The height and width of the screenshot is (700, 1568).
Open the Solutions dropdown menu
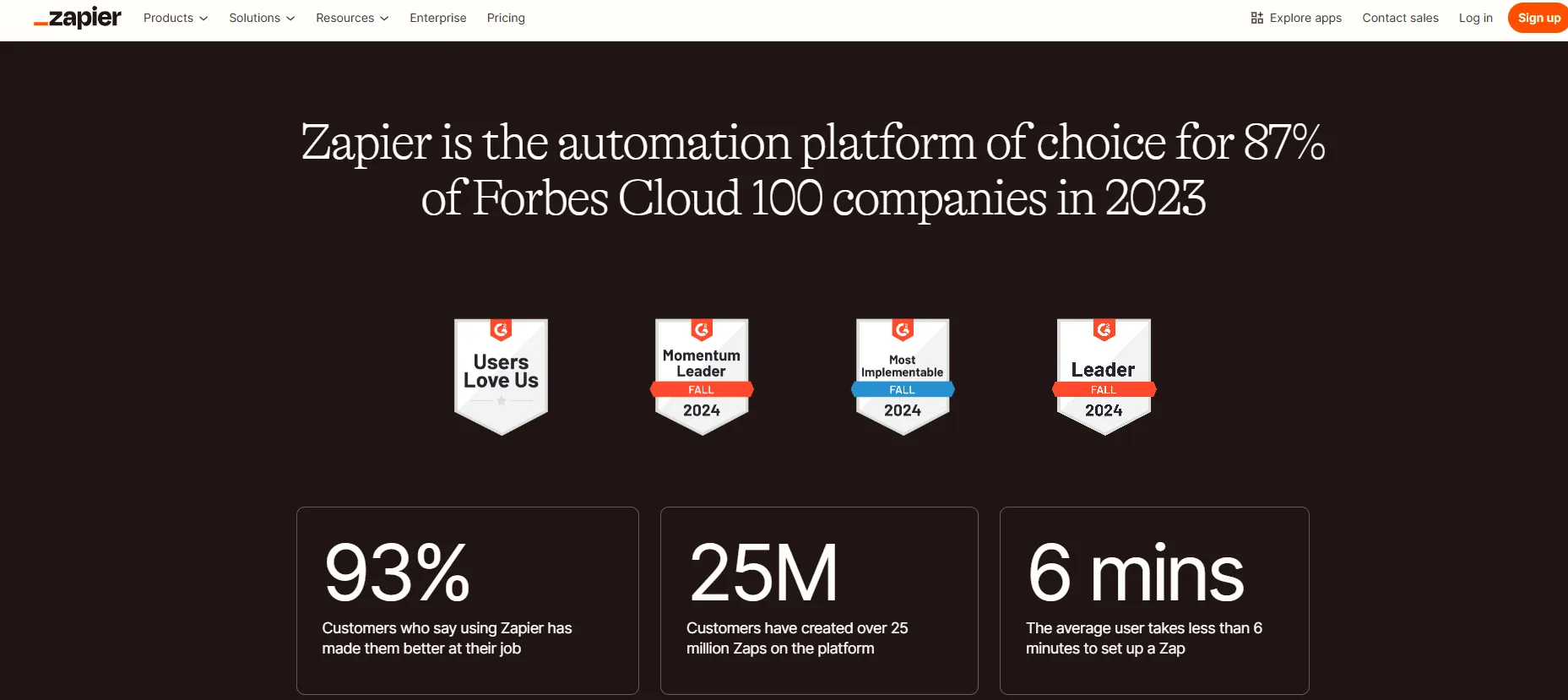click(x=262, y=18)
